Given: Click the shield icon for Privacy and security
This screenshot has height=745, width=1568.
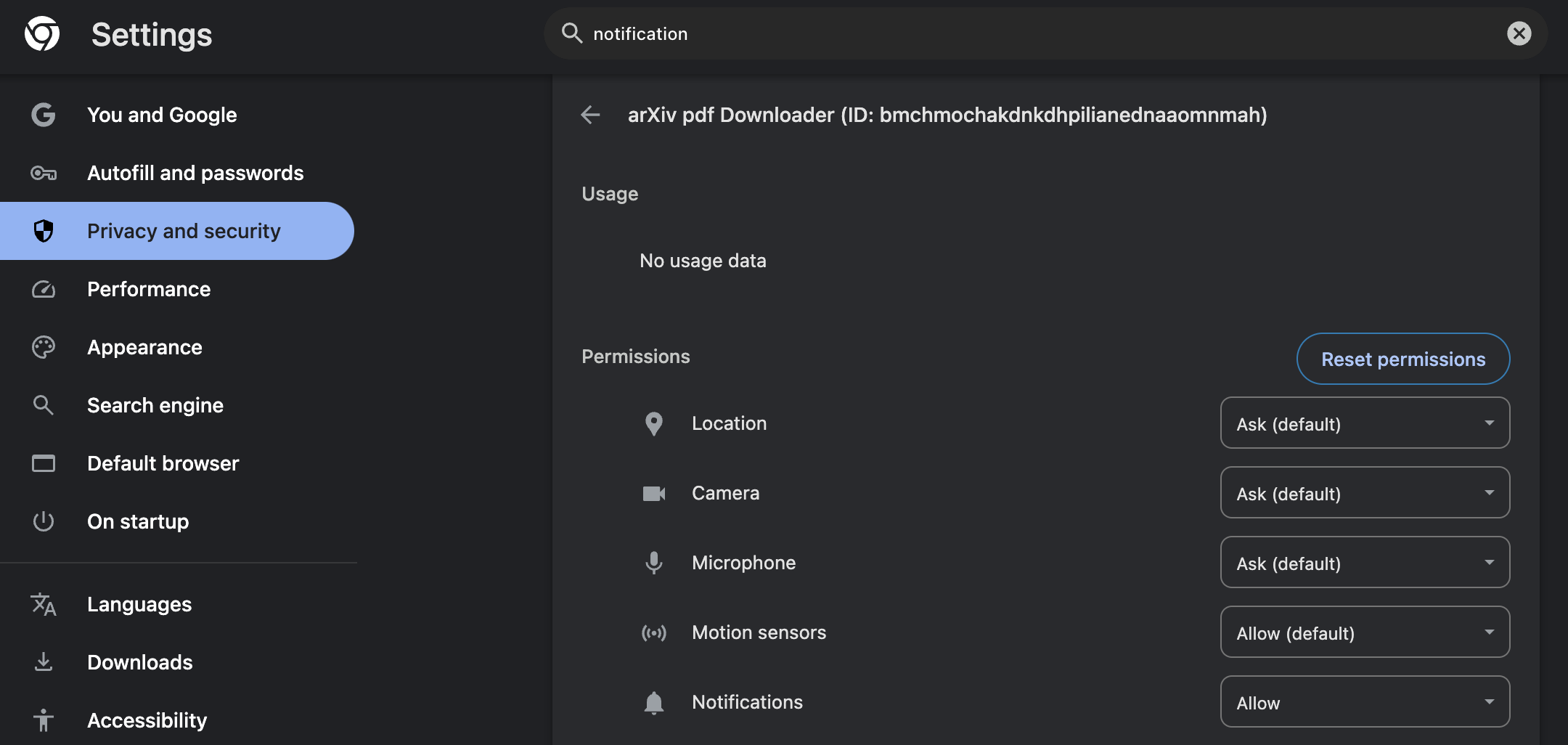Looking at the screenshot, I should (44, 231).
